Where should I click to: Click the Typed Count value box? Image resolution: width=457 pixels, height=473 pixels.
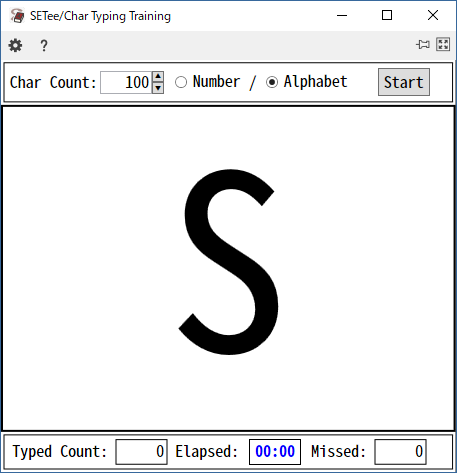[x=141, y=452]
